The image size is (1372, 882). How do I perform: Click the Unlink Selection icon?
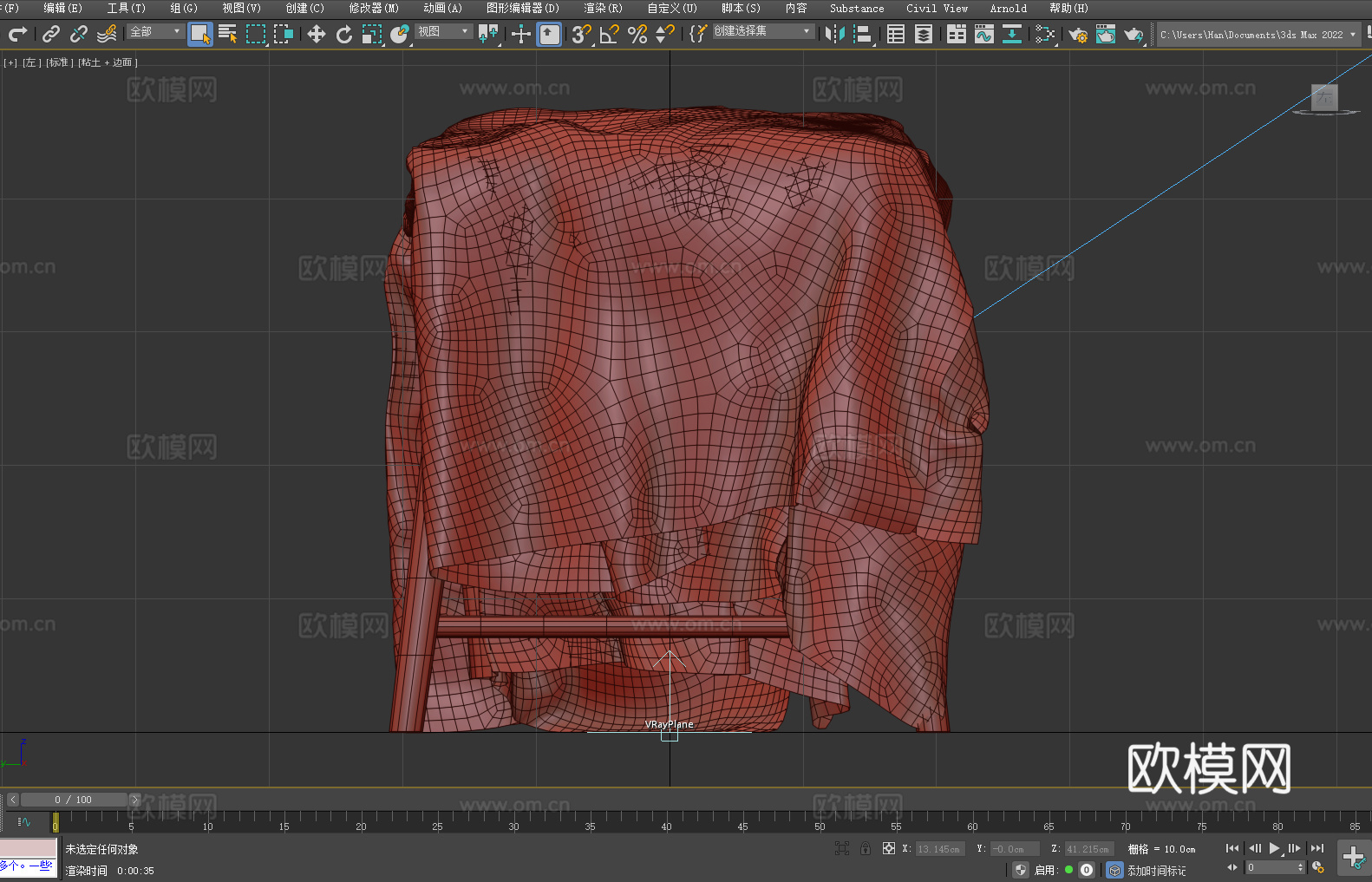tap(78, 34)
